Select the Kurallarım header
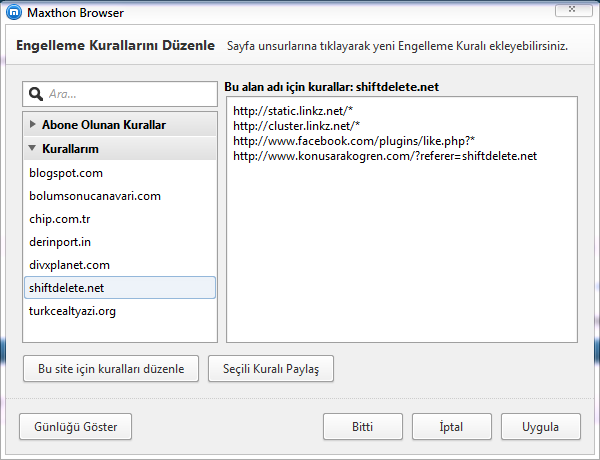The height and width of the screenshot is (460, 600). pos(120,148)
